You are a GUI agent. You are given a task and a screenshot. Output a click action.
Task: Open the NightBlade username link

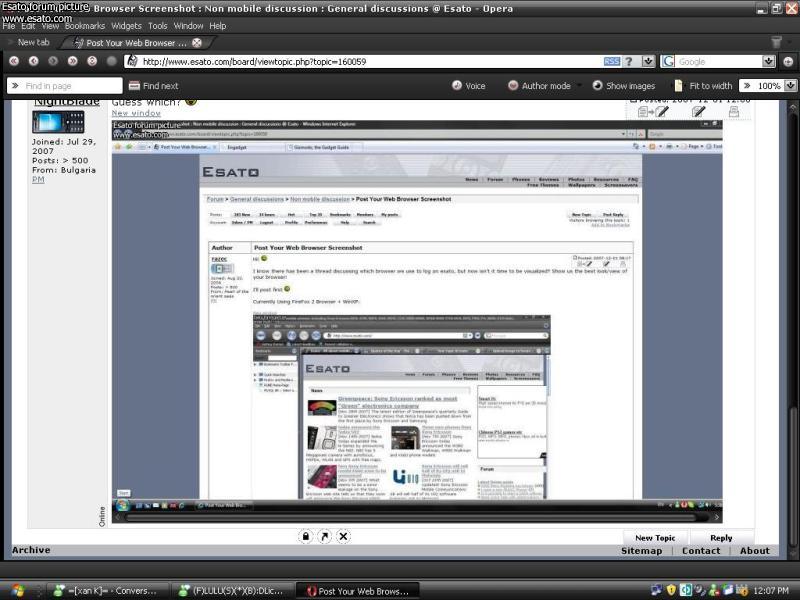pos(66,103)
